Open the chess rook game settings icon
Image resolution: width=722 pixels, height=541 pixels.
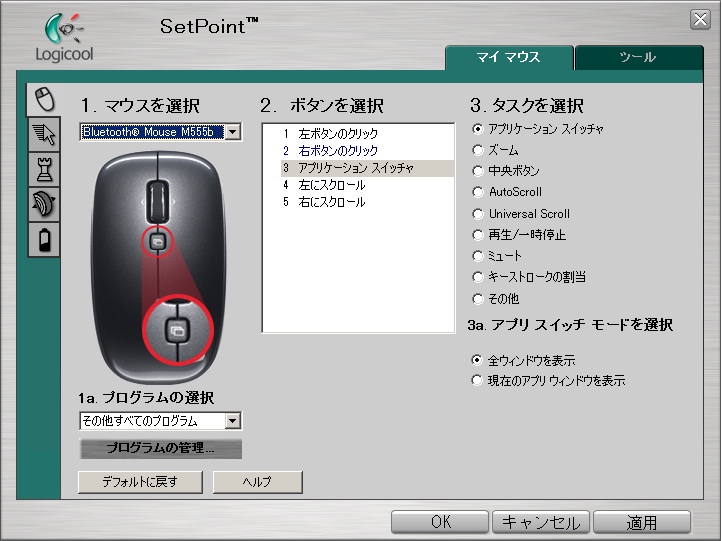coord(44,169)
